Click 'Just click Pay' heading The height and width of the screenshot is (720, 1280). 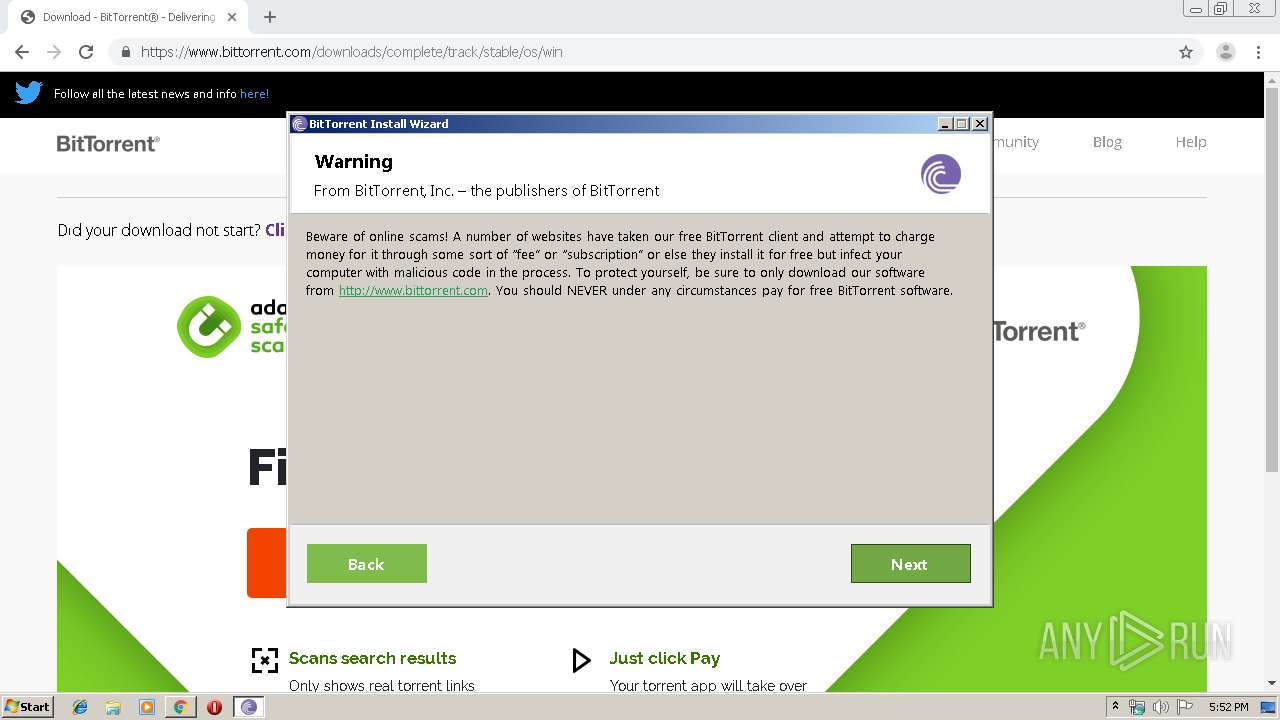click(664, 658)
